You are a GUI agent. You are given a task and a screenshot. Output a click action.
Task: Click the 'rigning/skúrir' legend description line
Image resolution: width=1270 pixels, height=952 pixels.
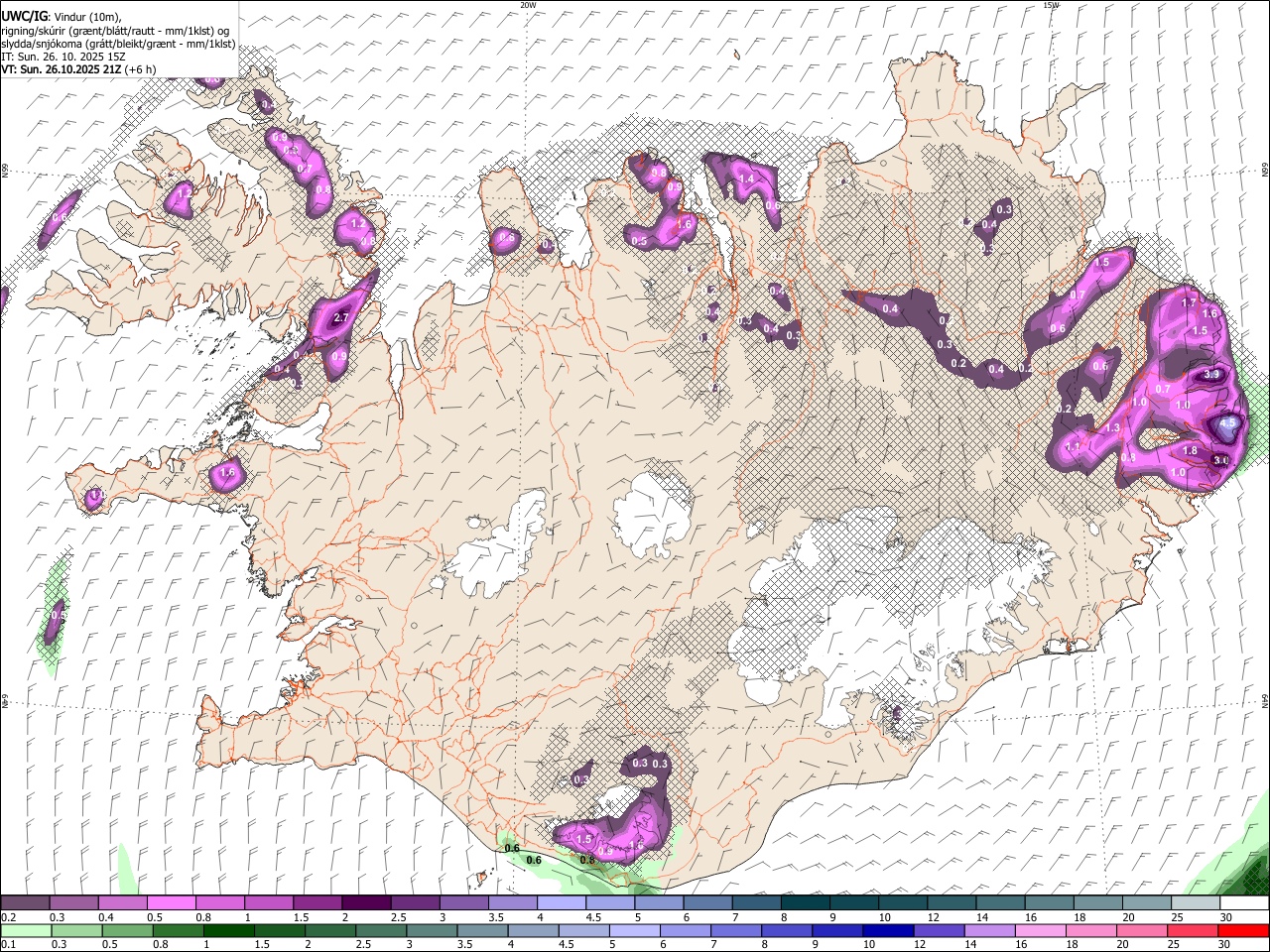[115, 31]
